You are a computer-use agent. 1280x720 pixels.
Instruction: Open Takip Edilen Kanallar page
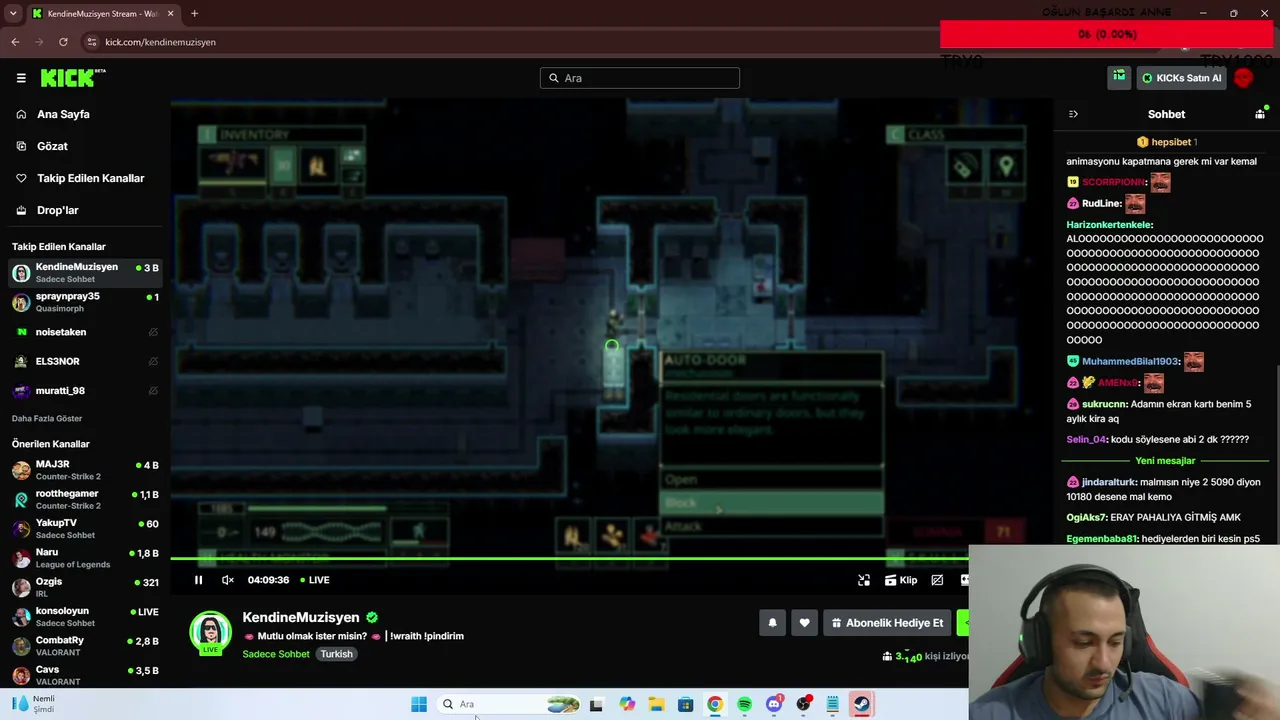click(x=90, y=178)
